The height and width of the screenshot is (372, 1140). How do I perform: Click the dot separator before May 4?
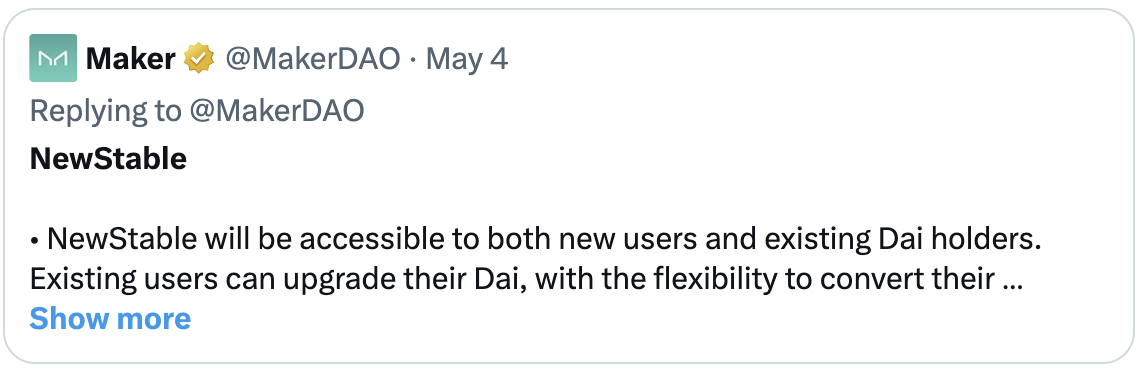click(412, 60)
